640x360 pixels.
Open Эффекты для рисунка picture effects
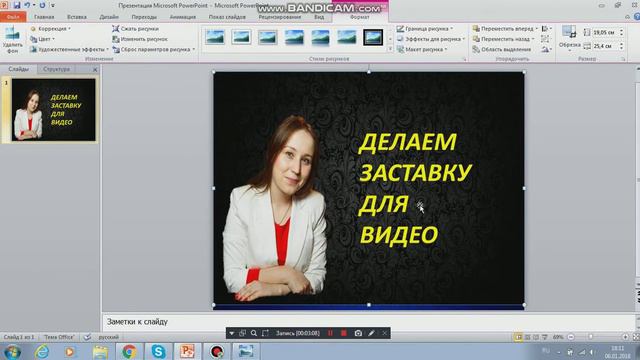coord(431,39)
